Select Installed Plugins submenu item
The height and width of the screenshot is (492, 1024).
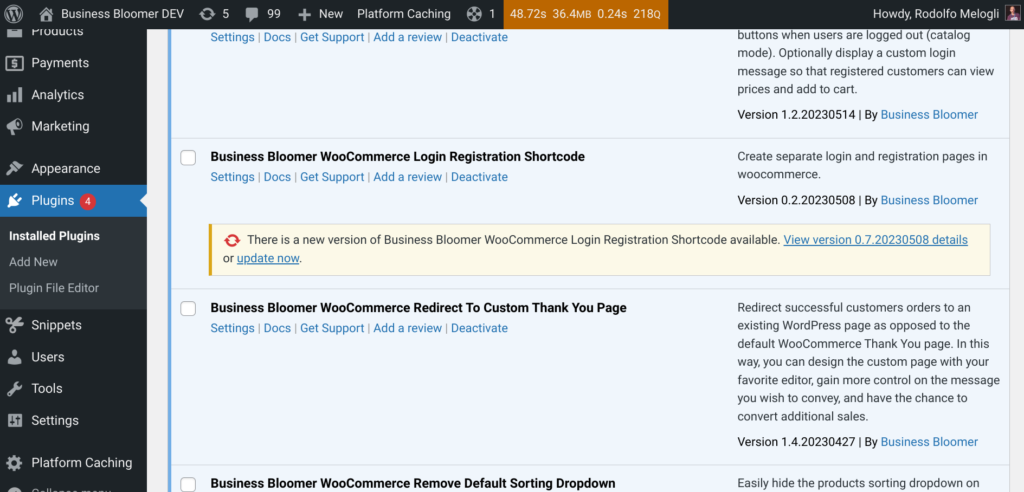pos(54,236)
